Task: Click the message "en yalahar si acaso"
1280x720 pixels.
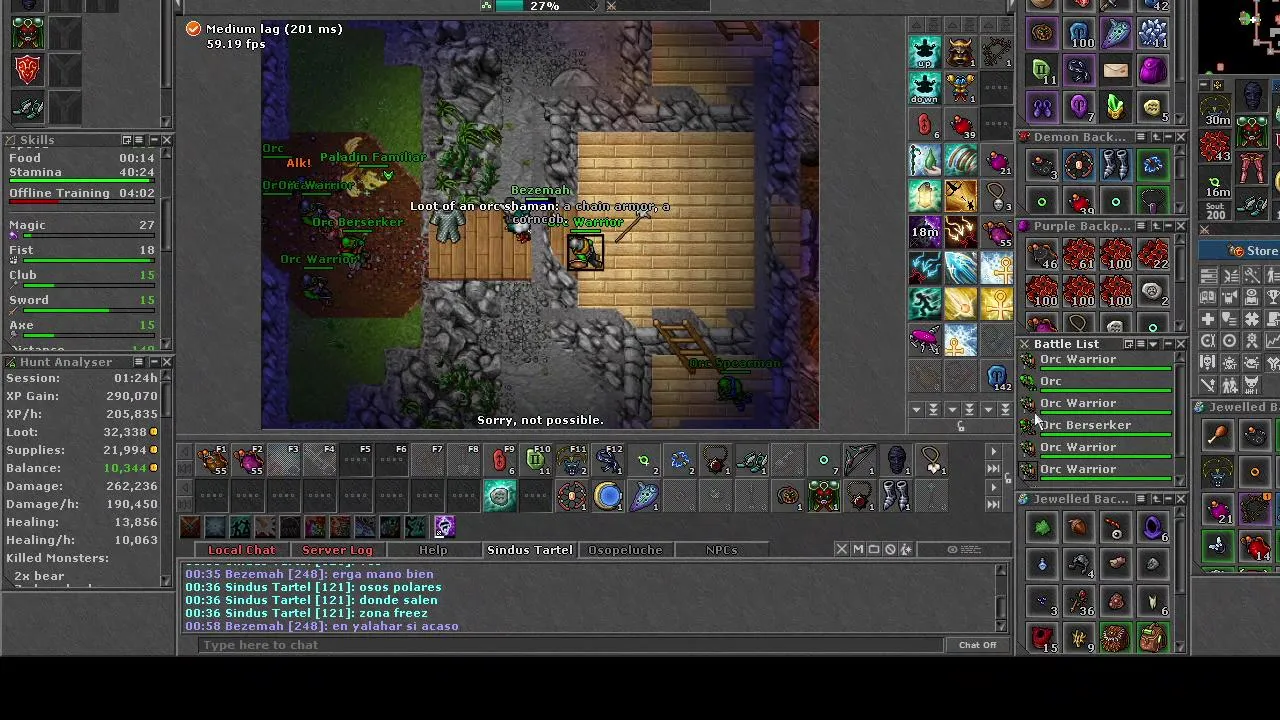Action: click(x=395, y=626)
